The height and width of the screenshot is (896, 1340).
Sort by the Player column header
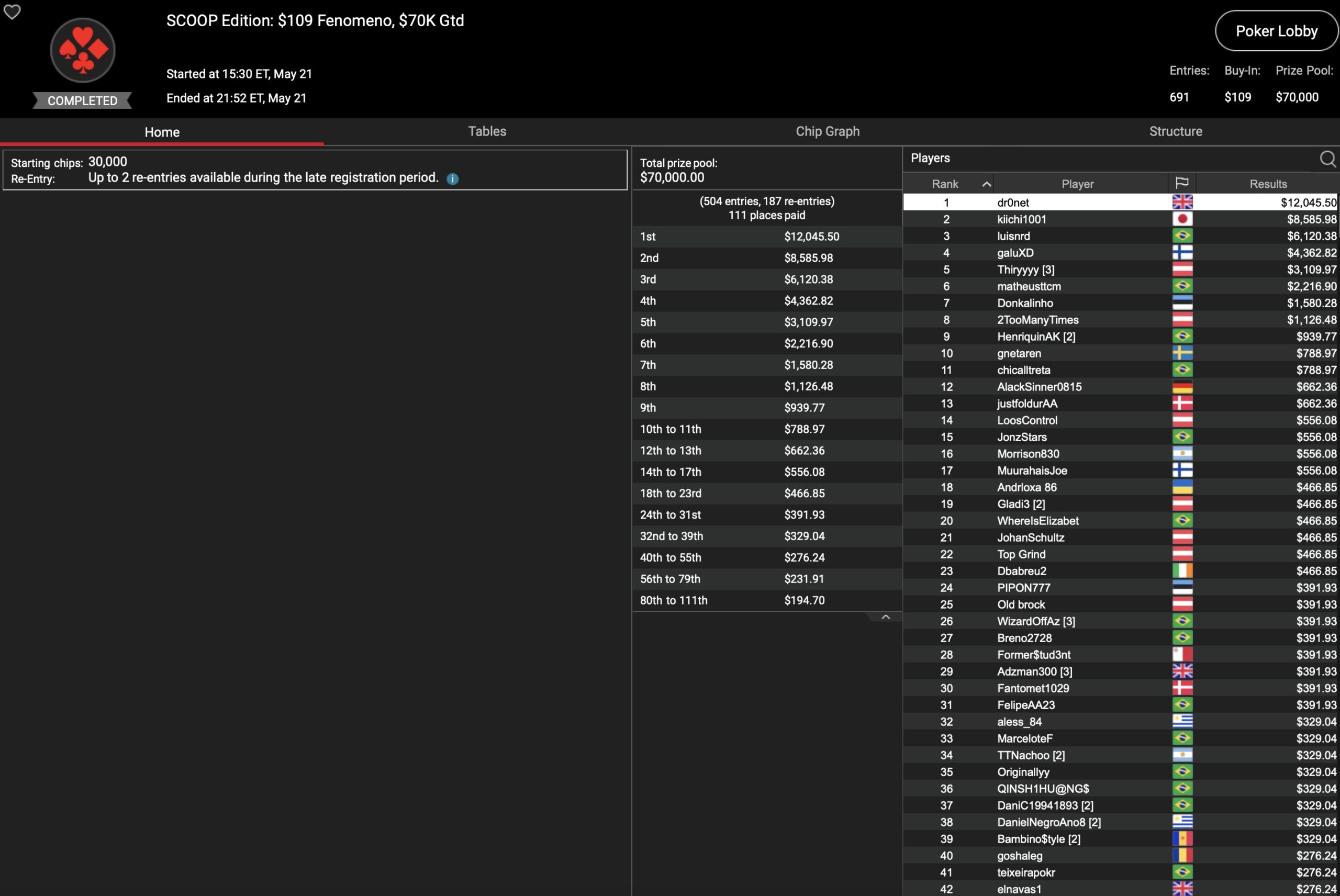(1077, 184)
